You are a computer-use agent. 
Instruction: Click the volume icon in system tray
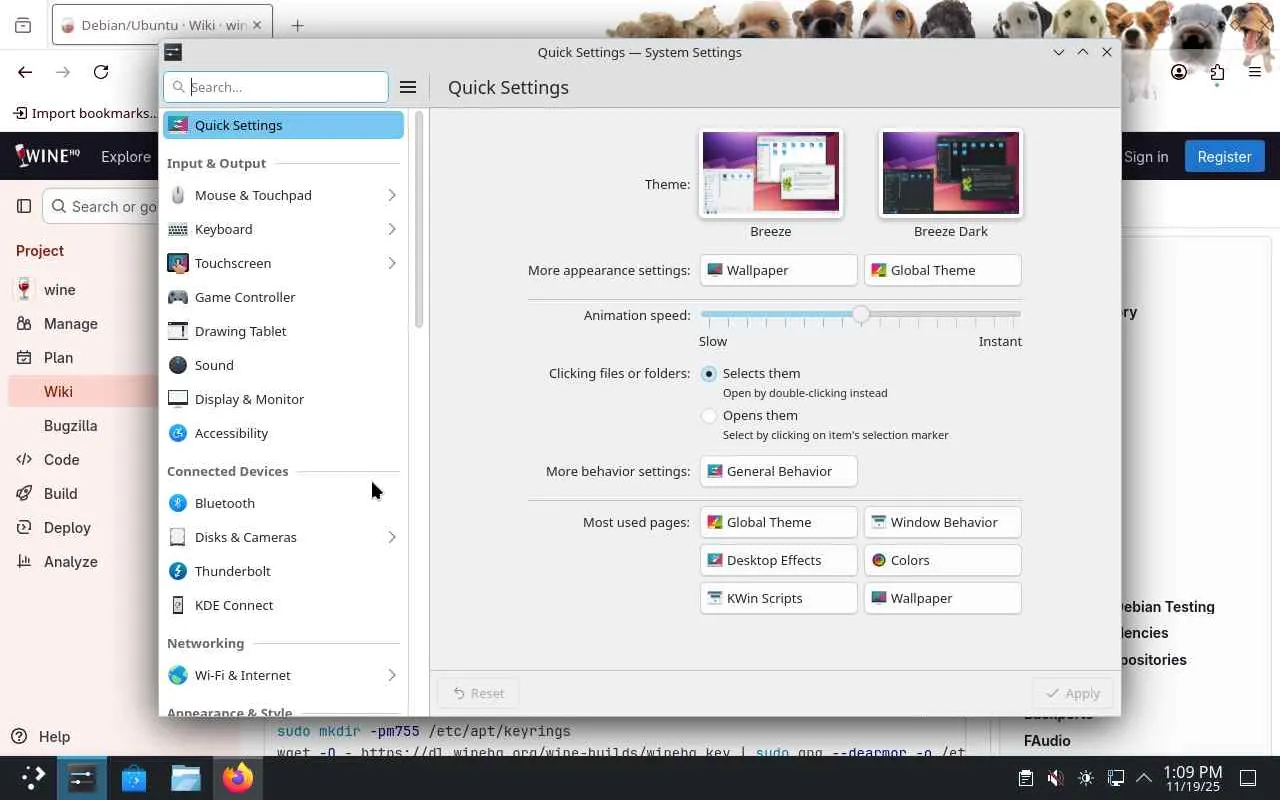1055,778
